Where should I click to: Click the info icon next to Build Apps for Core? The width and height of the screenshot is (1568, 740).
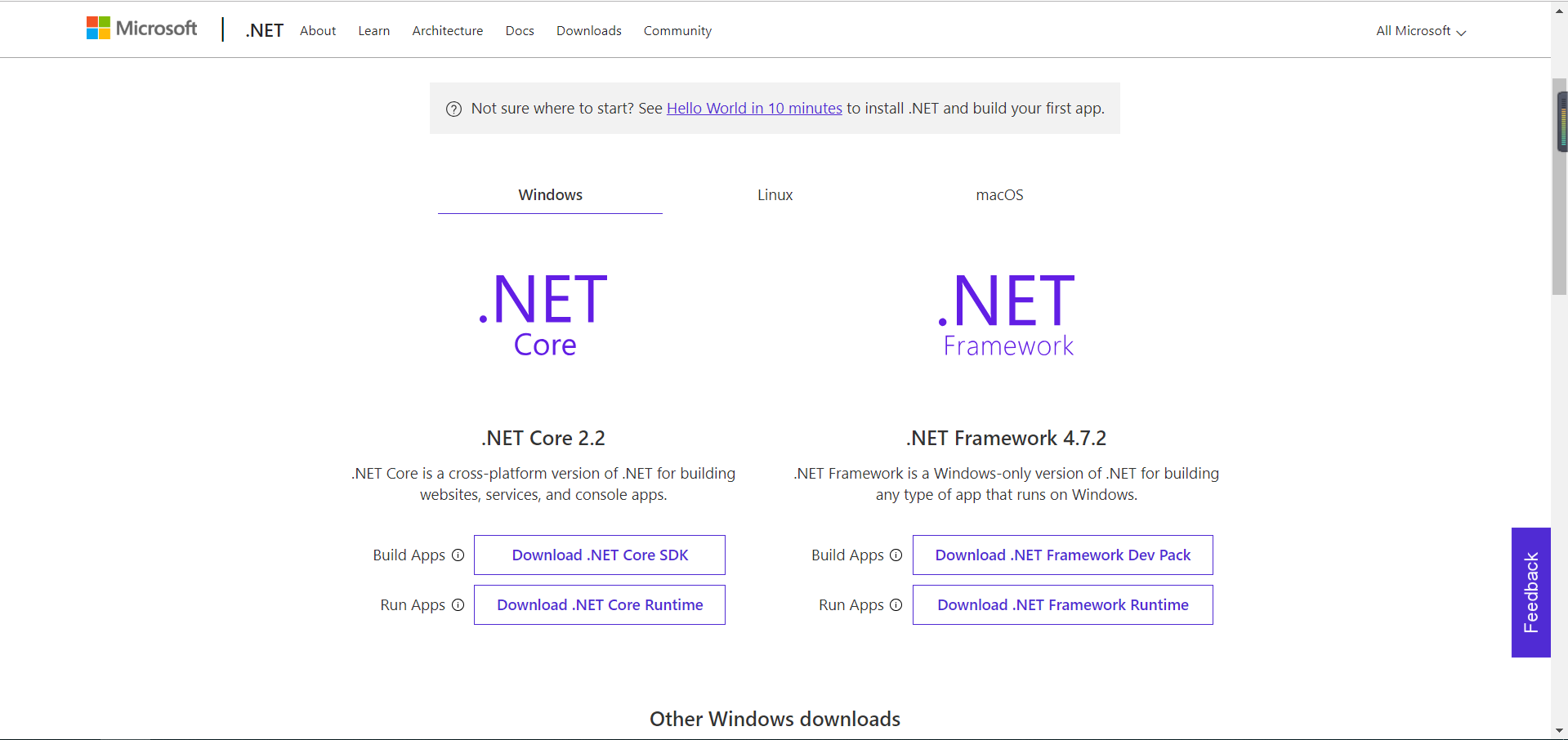point(458,555)
